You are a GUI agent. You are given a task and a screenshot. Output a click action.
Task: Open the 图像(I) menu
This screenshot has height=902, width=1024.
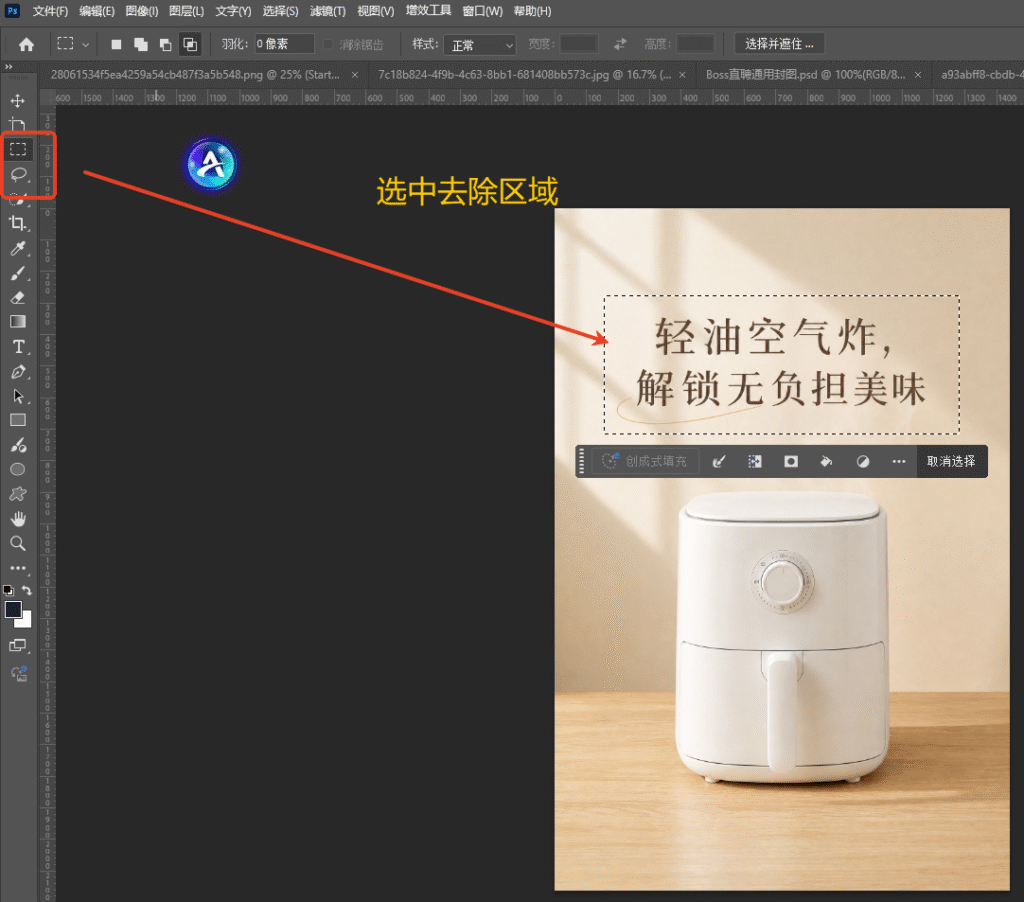142,11
